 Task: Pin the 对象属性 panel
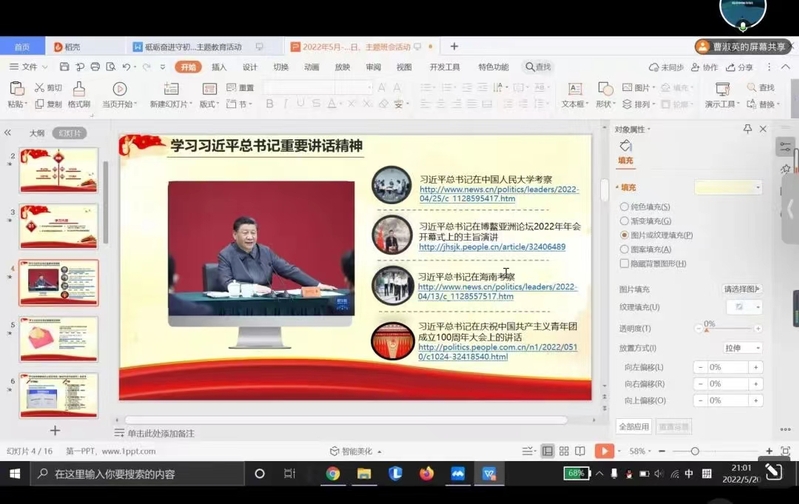coord(747,129)
